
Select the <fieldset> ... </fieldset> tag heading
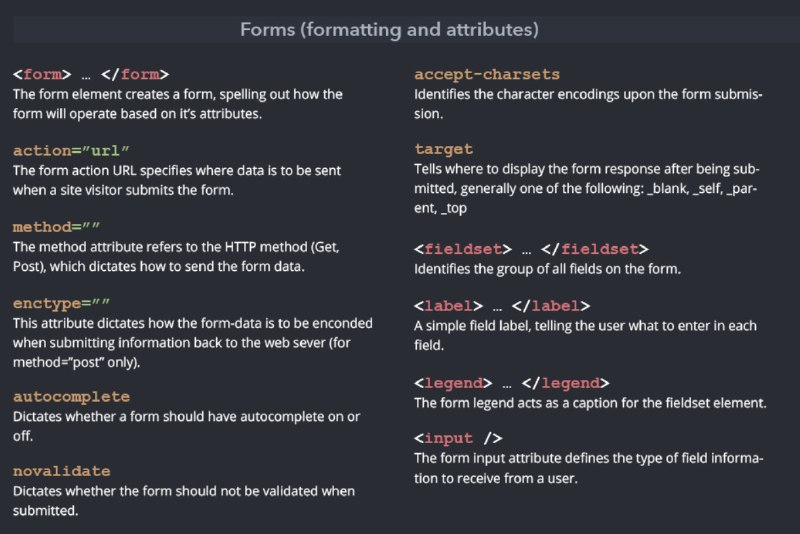pos(531,249)
